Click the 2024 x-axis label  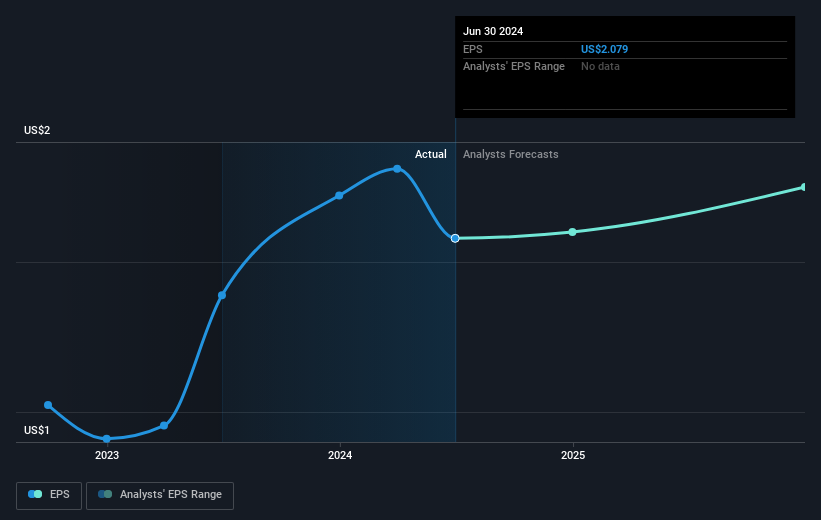tap(340, 456)
